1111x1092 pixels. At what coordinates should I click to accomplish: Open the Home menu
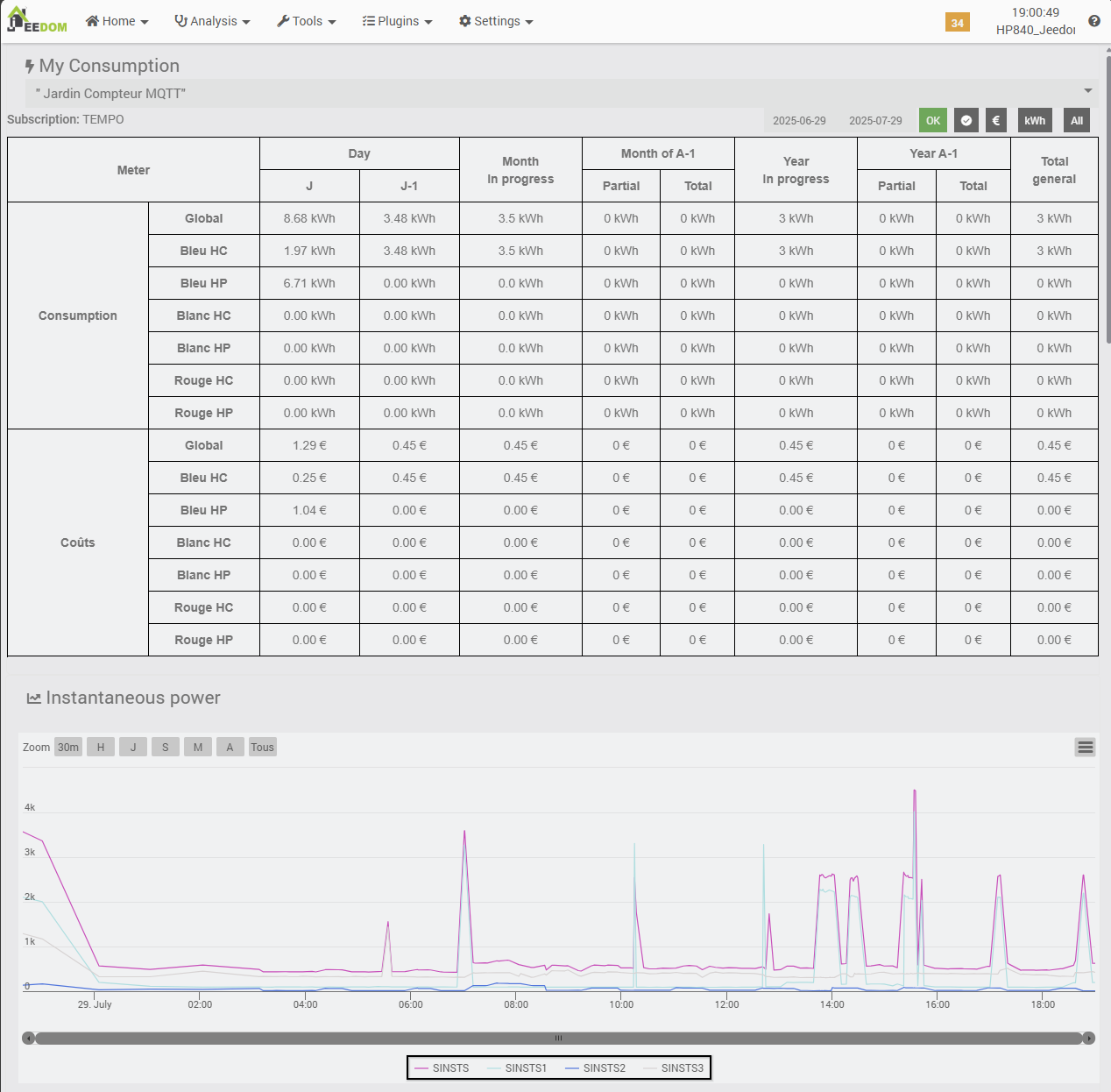click(117, 21)
